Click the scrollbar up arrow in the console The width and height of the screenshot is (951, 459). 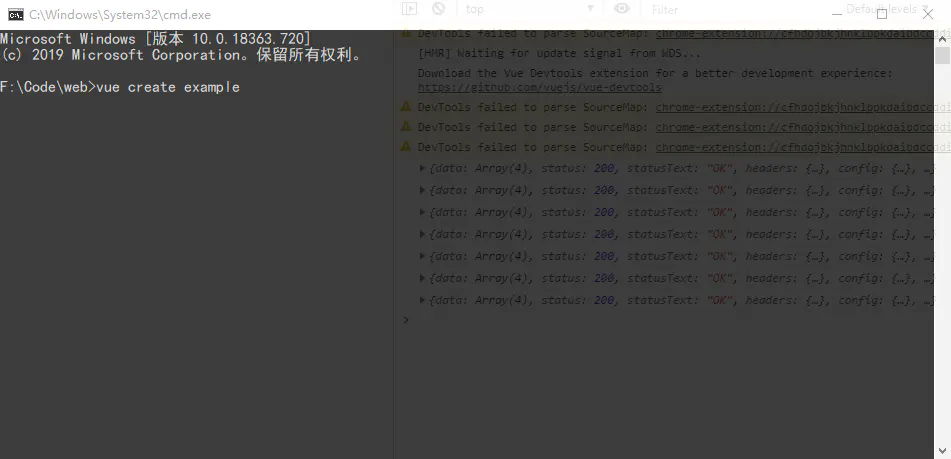(x=942, y=38)
